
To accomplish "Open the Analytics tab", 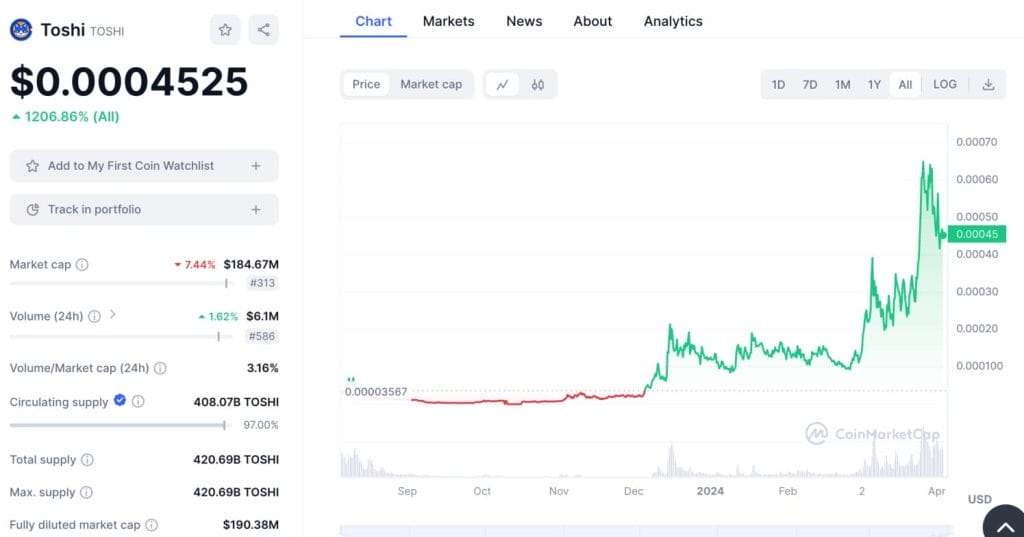I will pyautogui.click(x=672, y=21).
